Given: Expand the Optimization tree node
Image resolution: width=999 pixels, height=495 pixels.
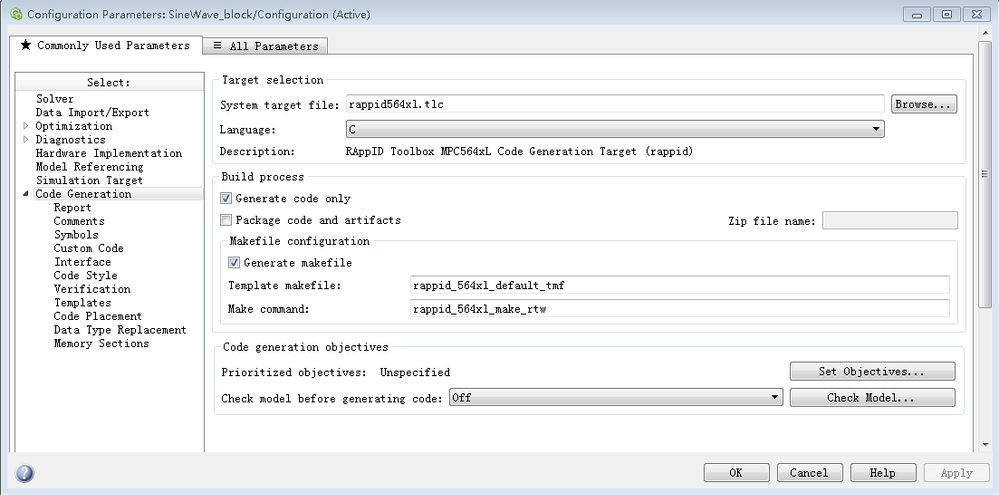Looking at the screenshot, I should (26, 127).
